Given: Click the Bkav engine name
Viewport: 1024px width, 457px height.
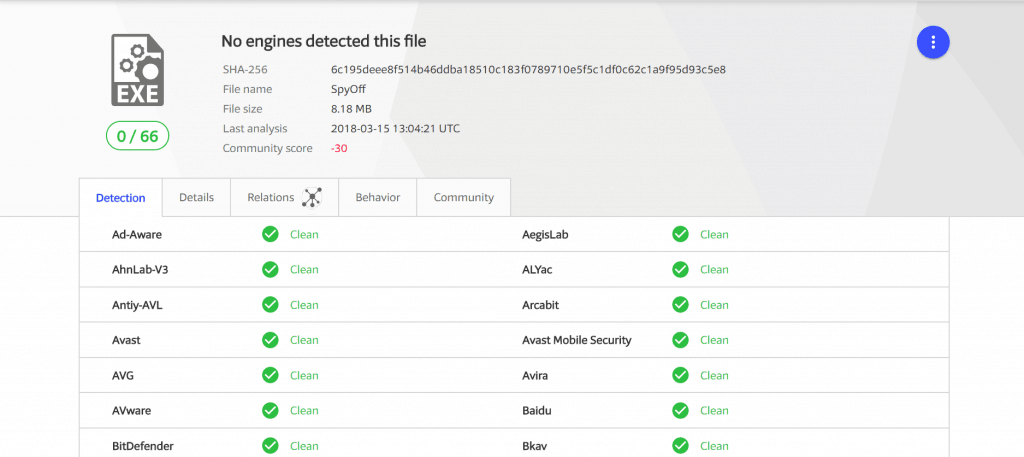Looking at the screenshot, I should tap(534, 446).
